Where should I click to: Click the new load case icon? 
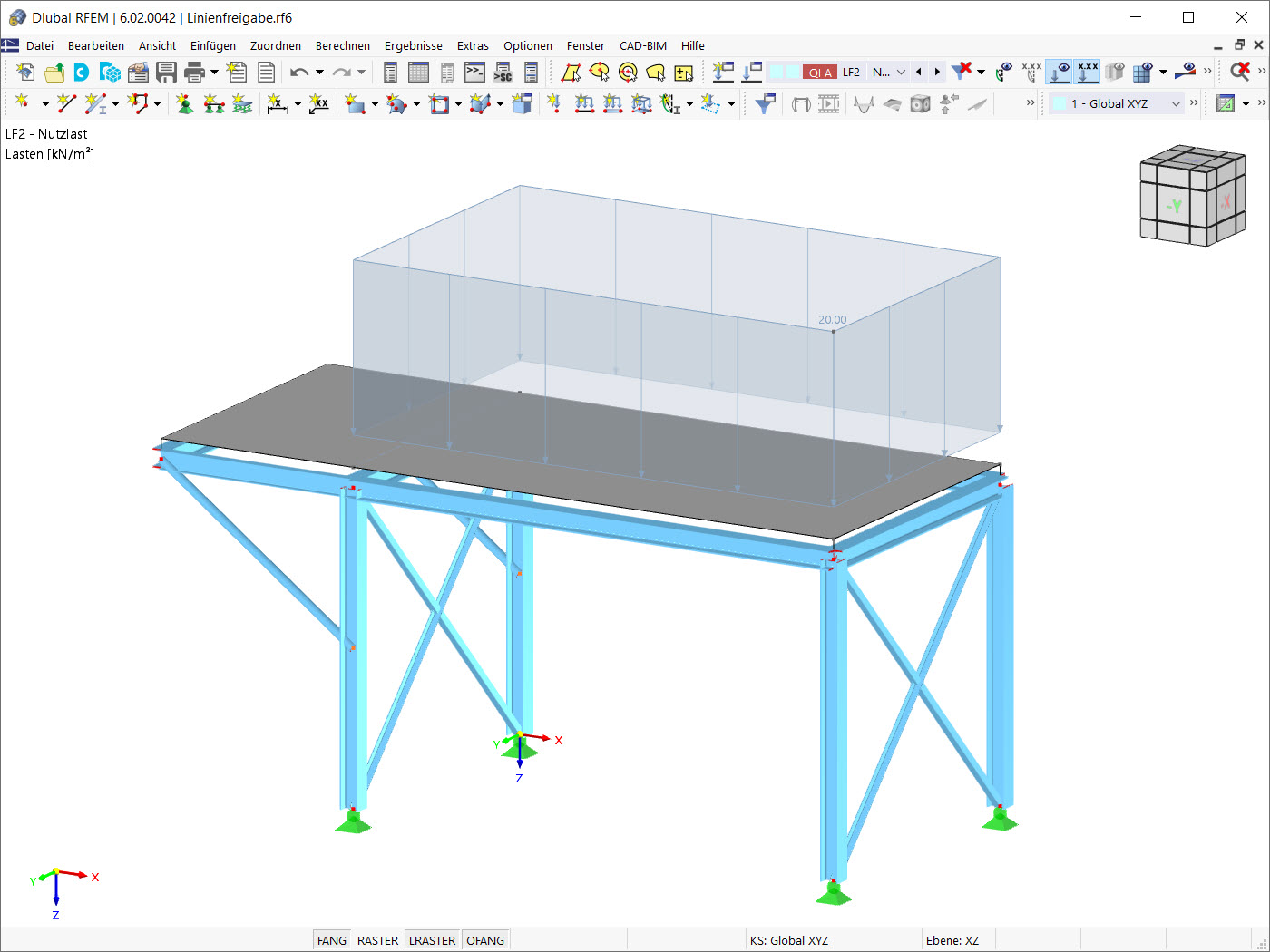point(723,73)
